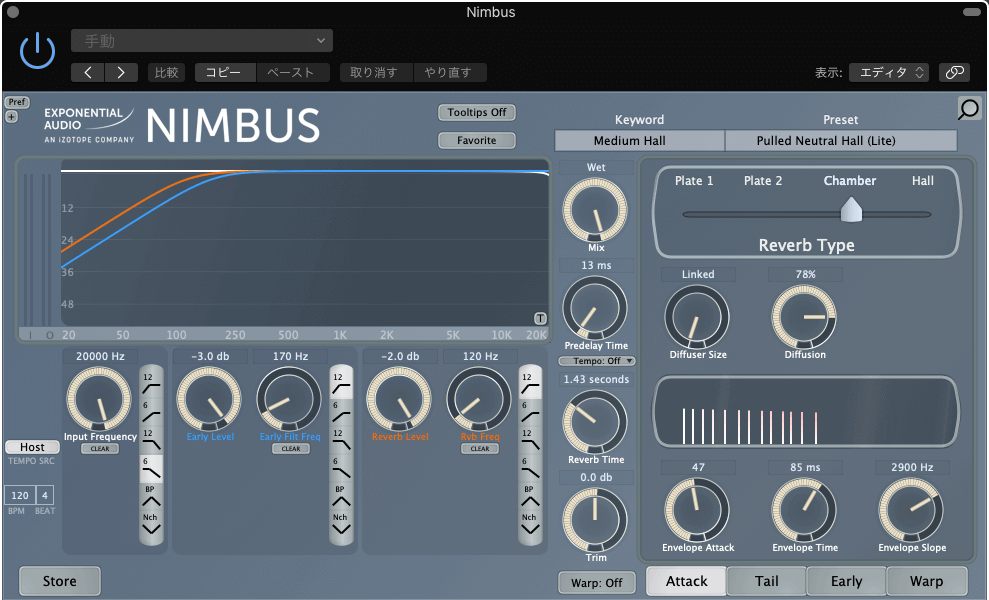
Task: Select 12 dB high-pass on early filter
Action: point(341,382)
